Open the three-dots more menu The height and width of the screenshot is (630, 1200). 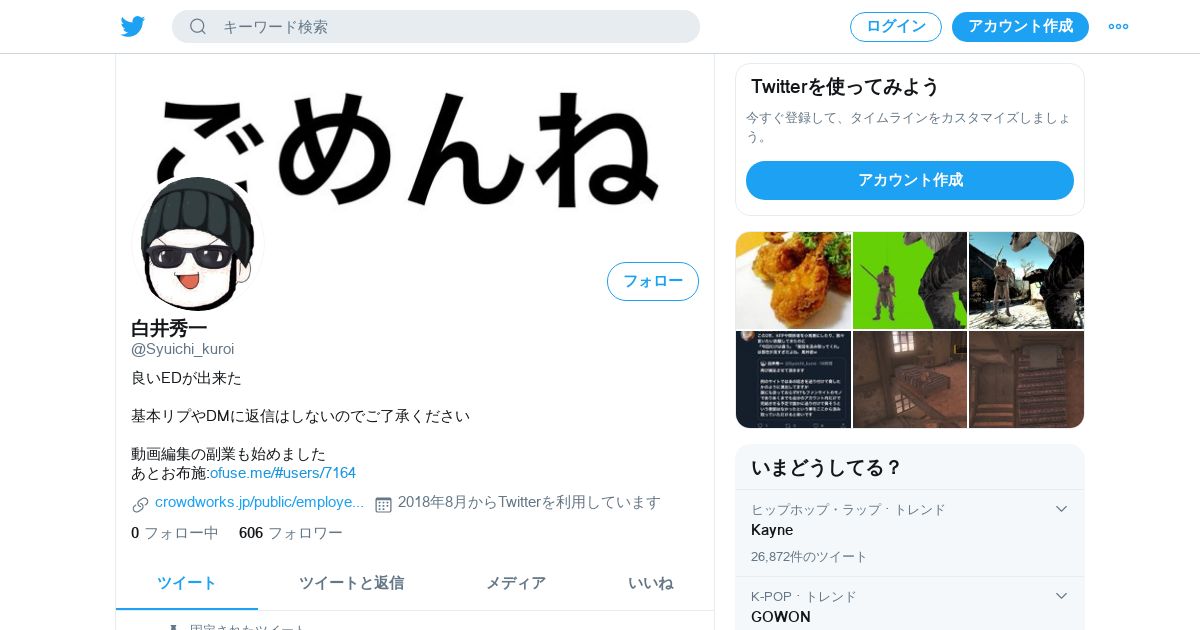click(x=1118, y=26)
